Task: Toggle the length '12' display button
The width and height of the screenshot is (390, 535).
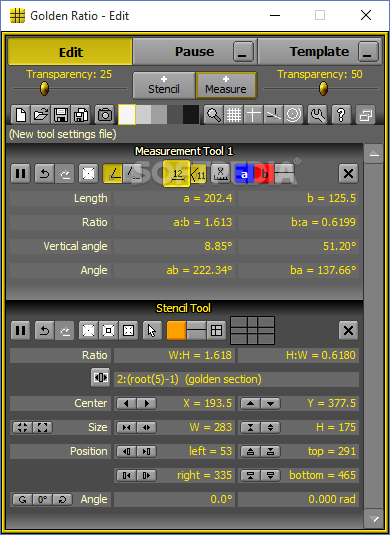Action: pos(176,174)
